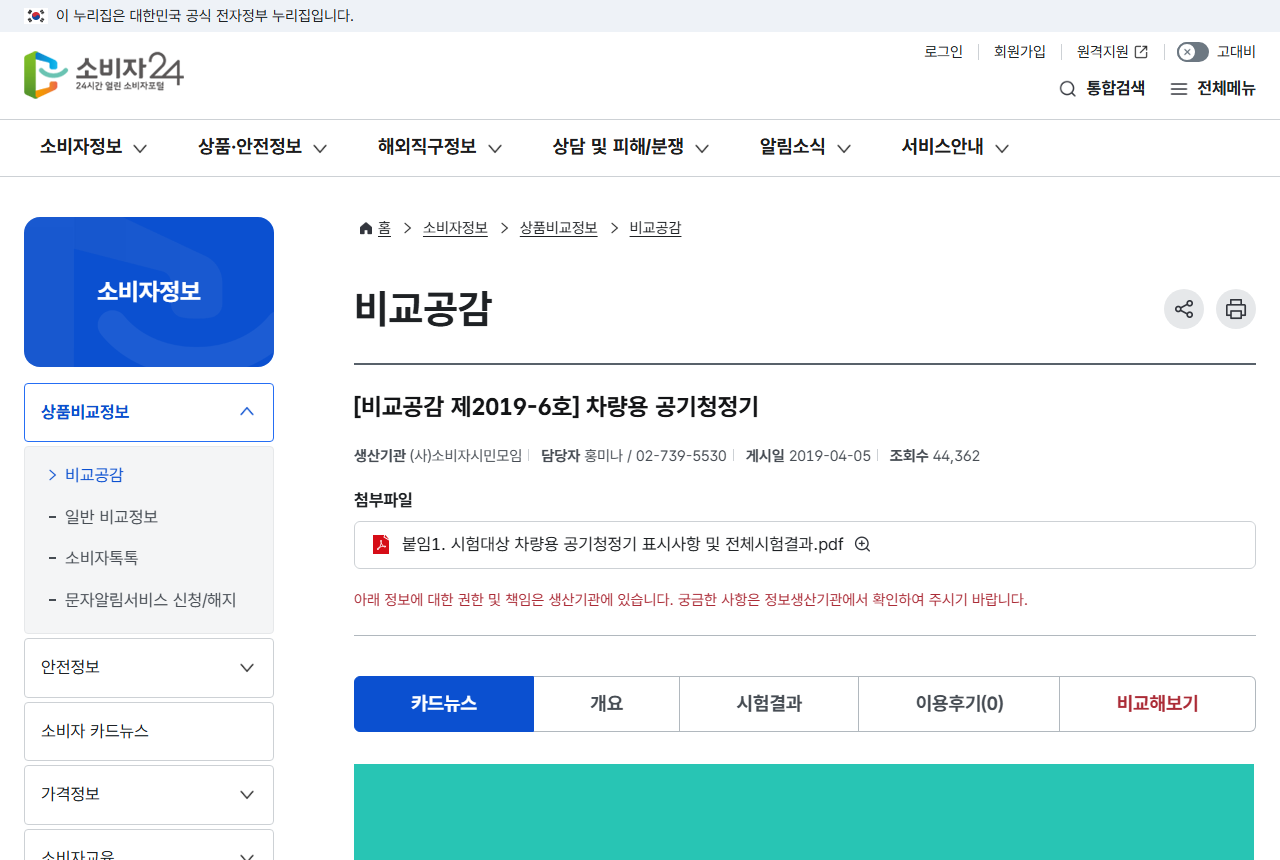Open the 전체메뉴 hamburger icon

(x=1179, y=89)
